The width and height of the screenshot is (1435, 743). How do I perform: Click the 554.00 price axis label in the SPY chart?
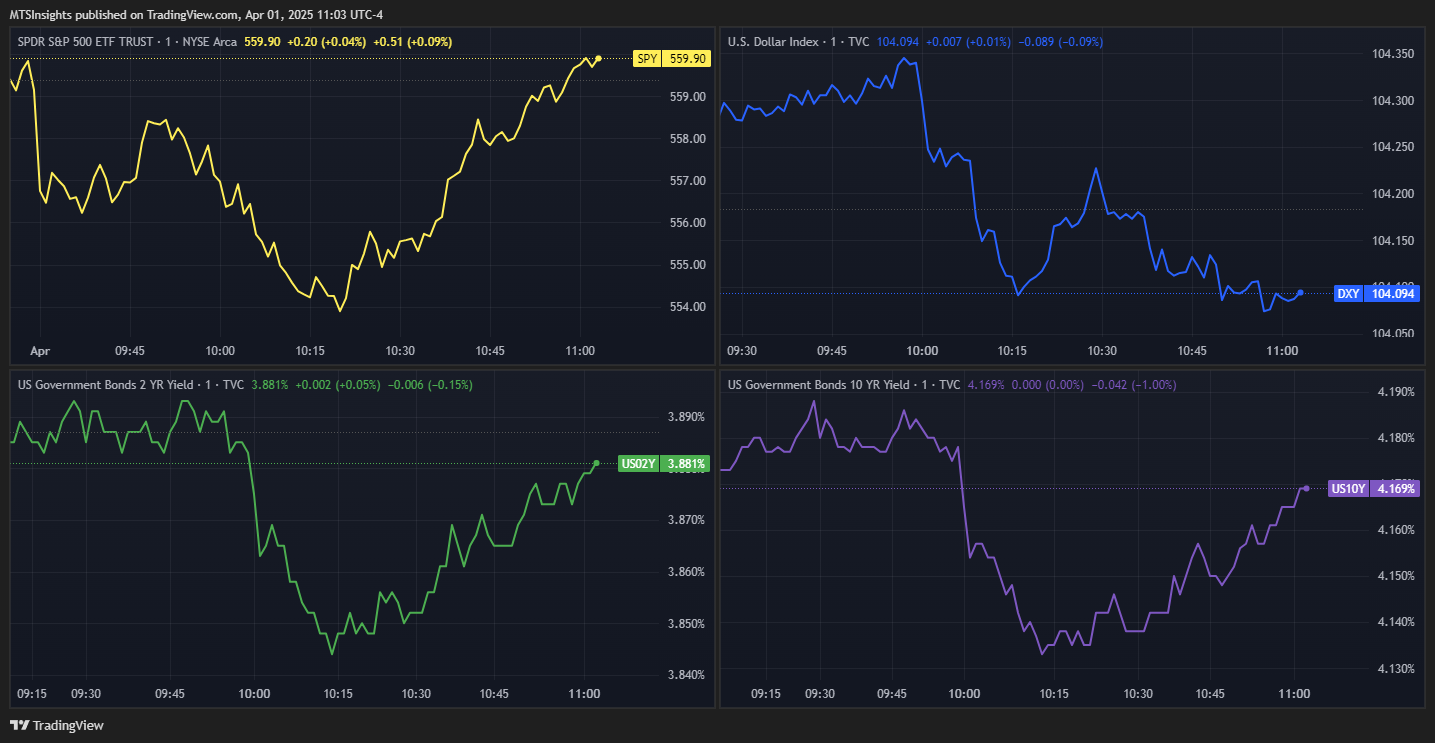click(687, 307)
